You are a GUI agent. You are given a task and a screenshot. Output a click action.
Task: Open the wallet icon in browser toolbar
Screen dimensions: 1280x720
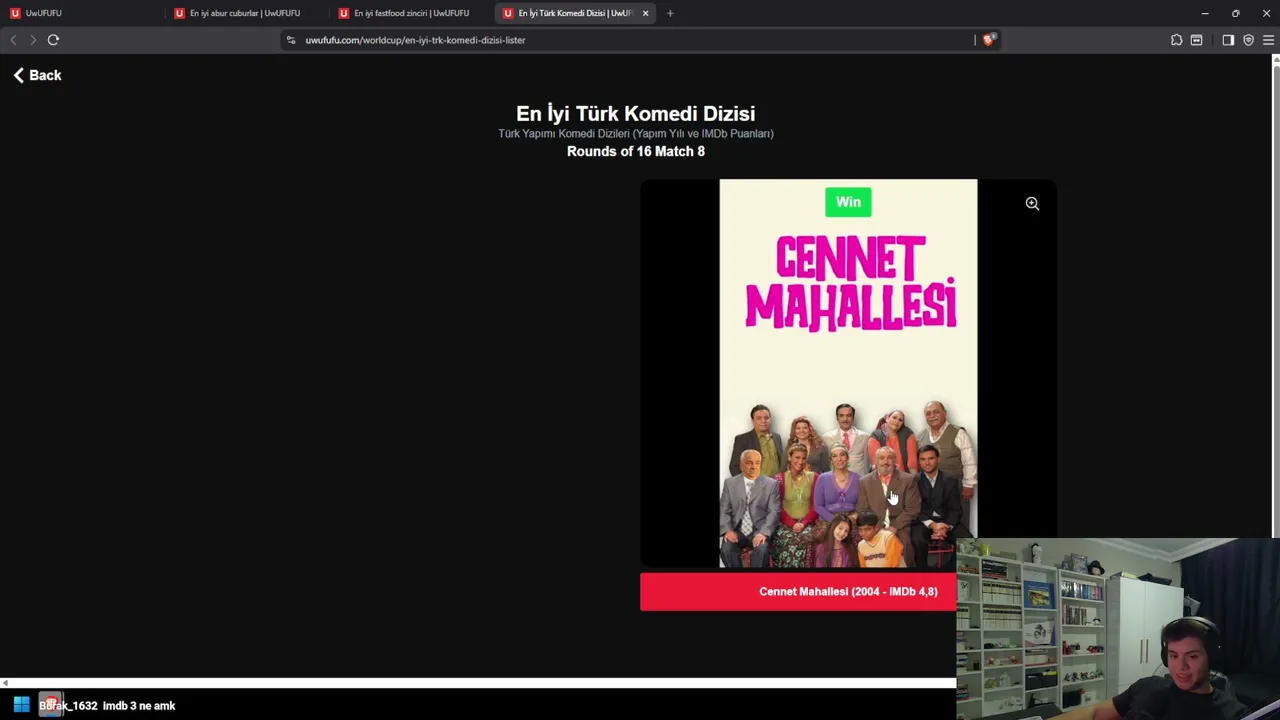point(1196,40)
